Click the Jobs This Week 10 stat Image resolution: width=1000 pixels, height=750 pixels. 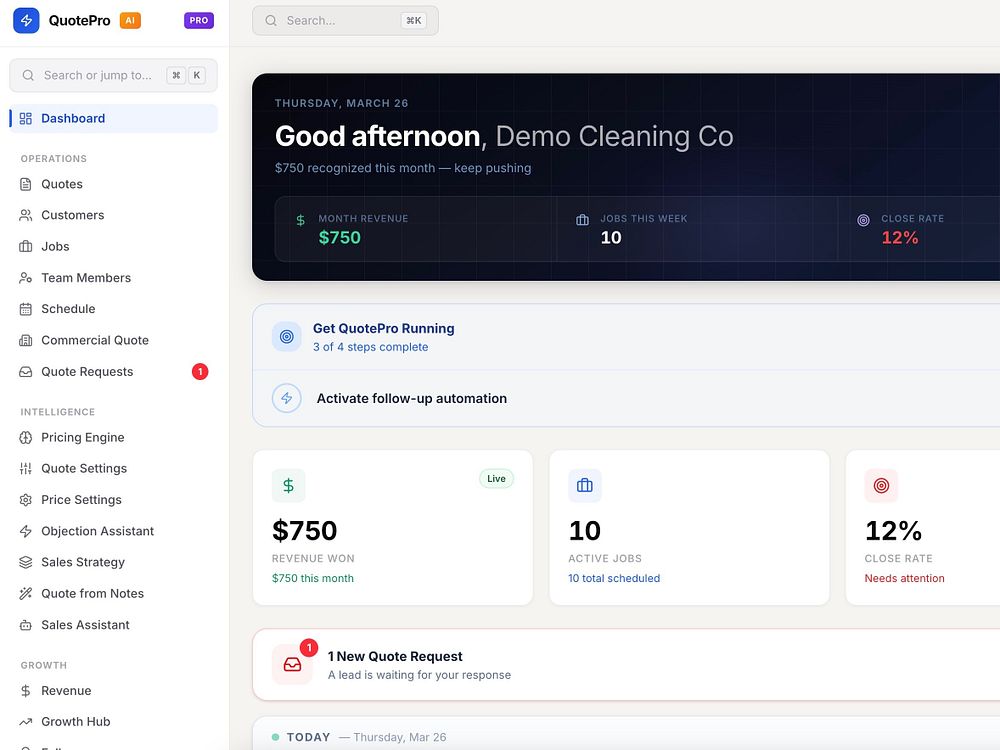click(697, 229)
